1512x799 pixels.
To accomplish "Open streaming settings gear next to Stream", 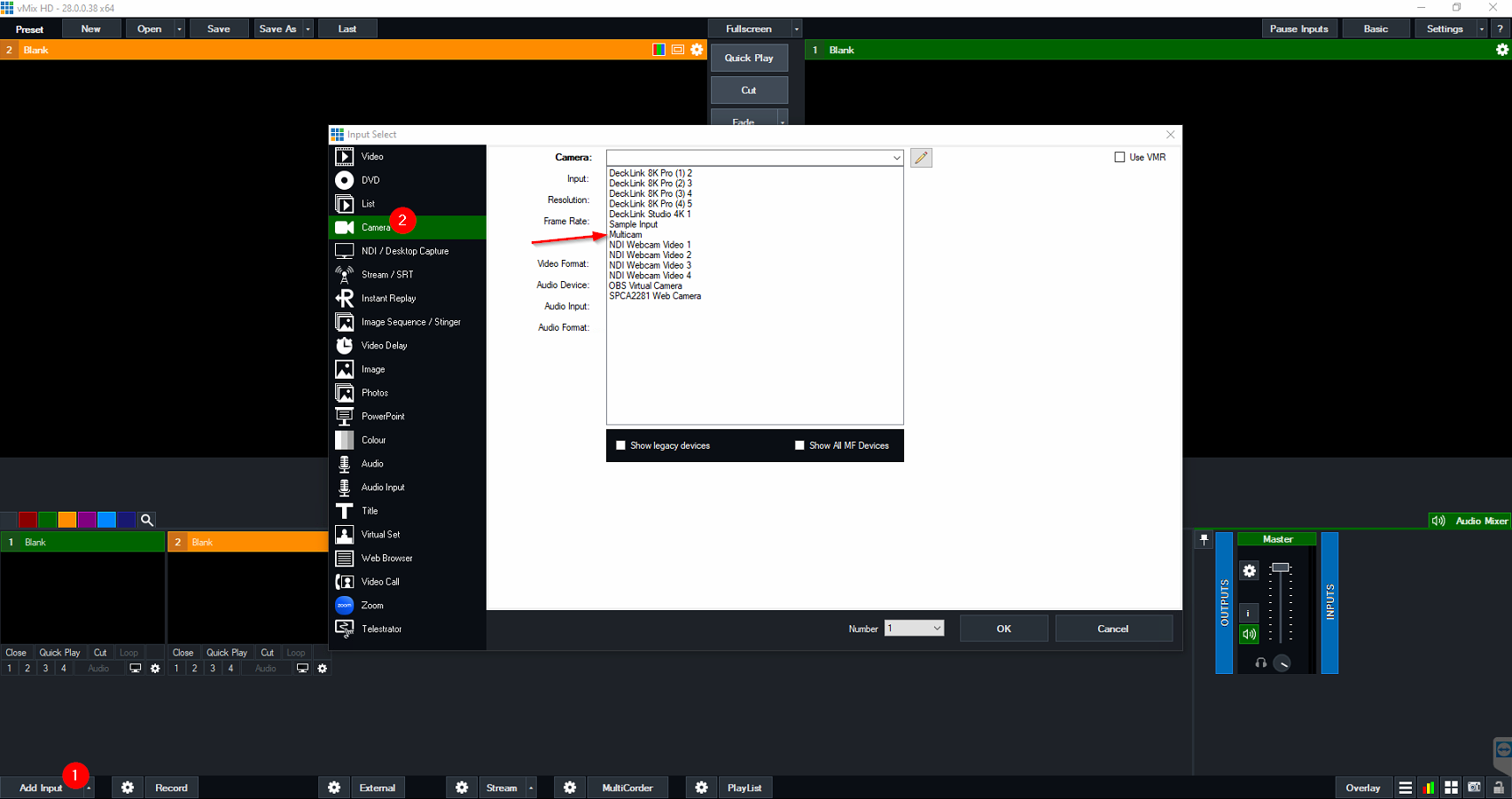I will click(x=462, y=787).
